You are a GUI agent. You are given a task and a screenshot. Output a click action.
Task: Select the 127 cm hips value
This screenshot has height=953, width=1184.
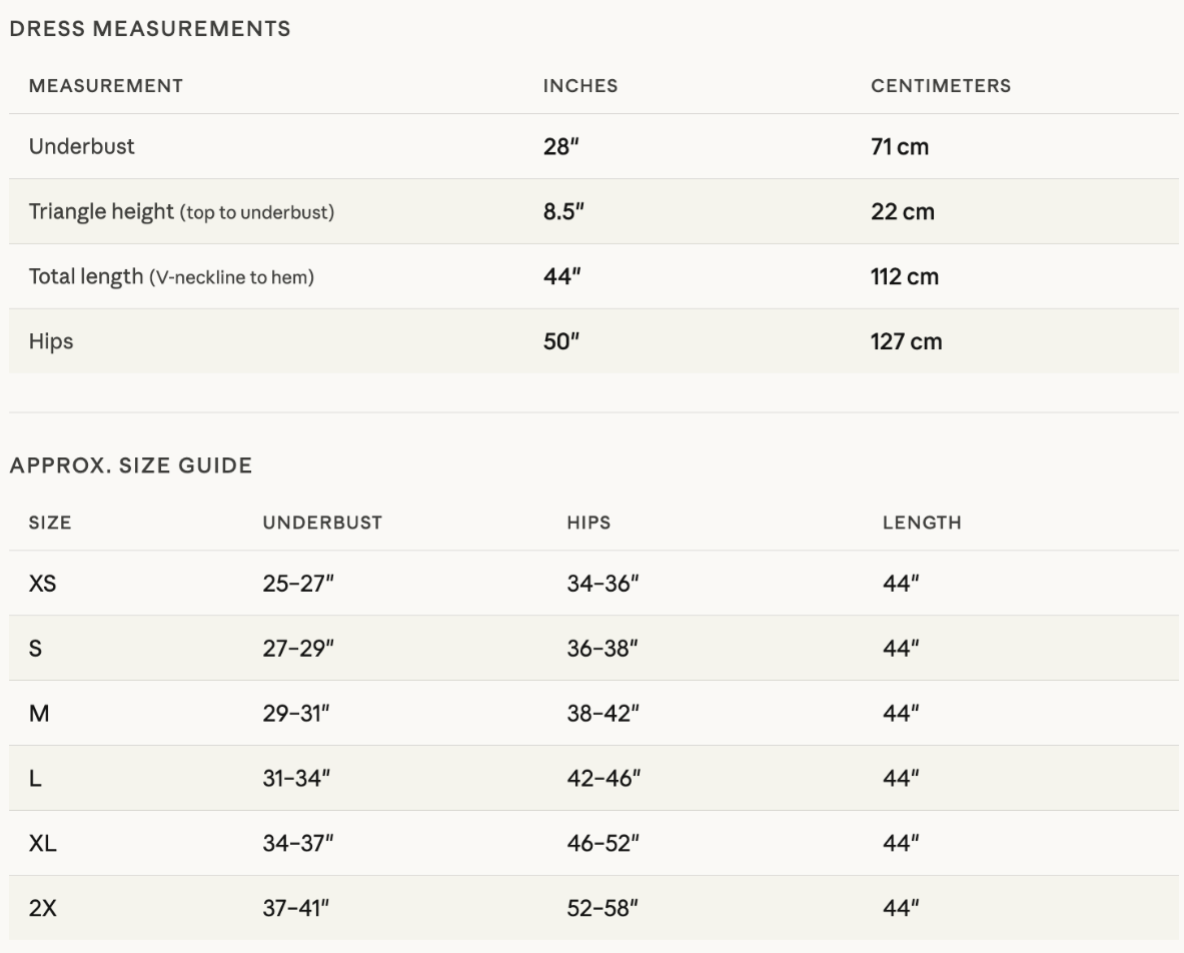(x=906, y=341)
